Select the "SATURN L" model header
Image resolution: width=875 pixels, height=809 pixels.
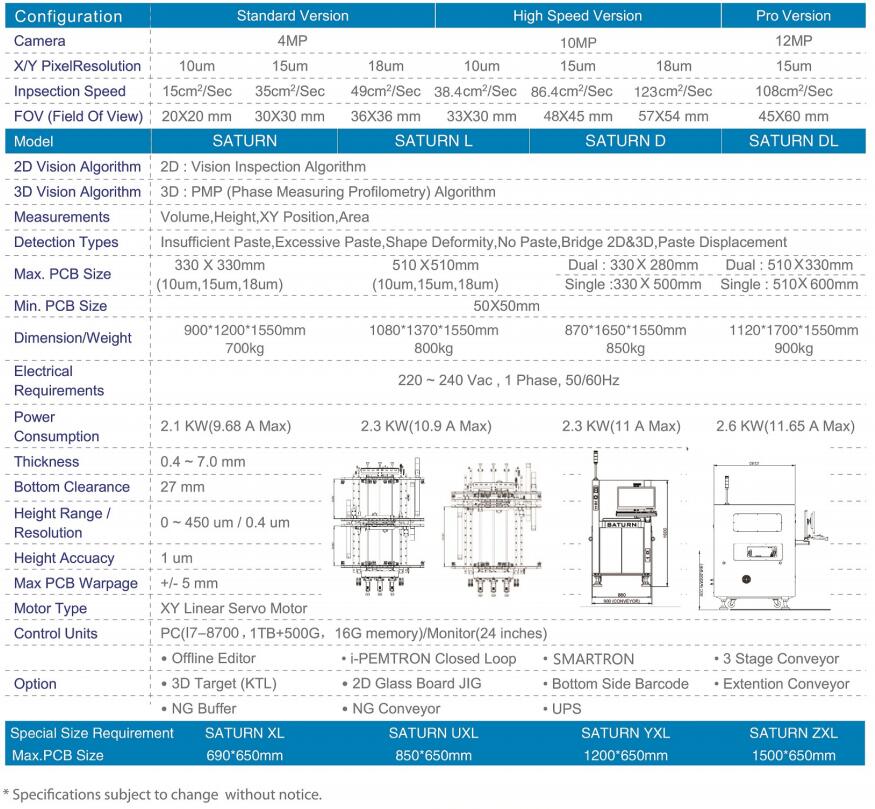click(x=434, y=141)
